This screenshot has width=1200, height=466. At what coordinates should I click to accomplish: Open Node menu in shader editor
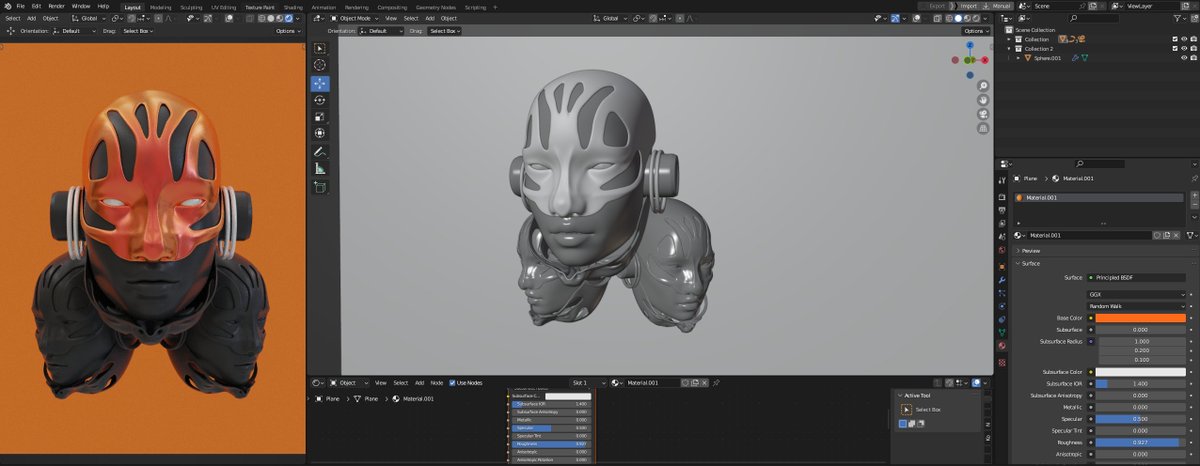[x=437, y=382]
